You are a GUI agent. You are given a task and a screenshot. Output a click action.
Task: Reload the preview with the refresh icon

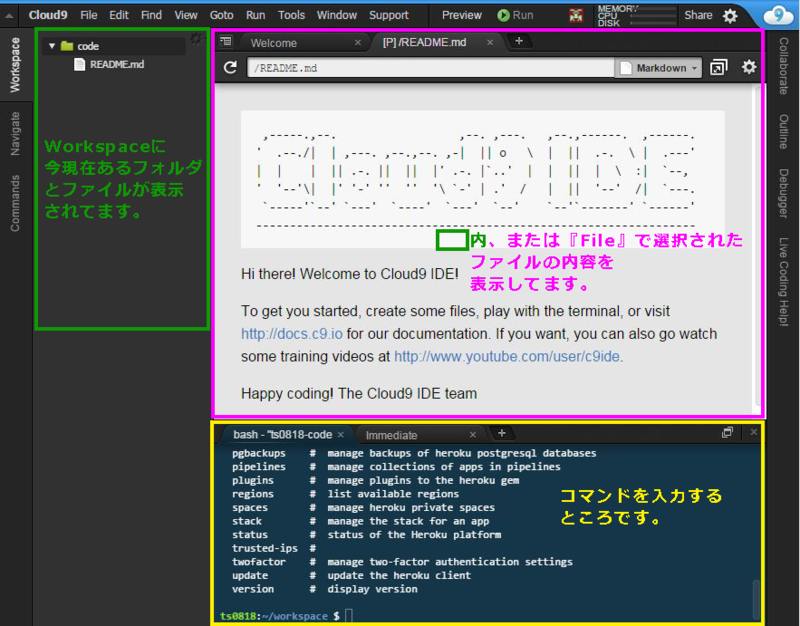pos(231,67)
